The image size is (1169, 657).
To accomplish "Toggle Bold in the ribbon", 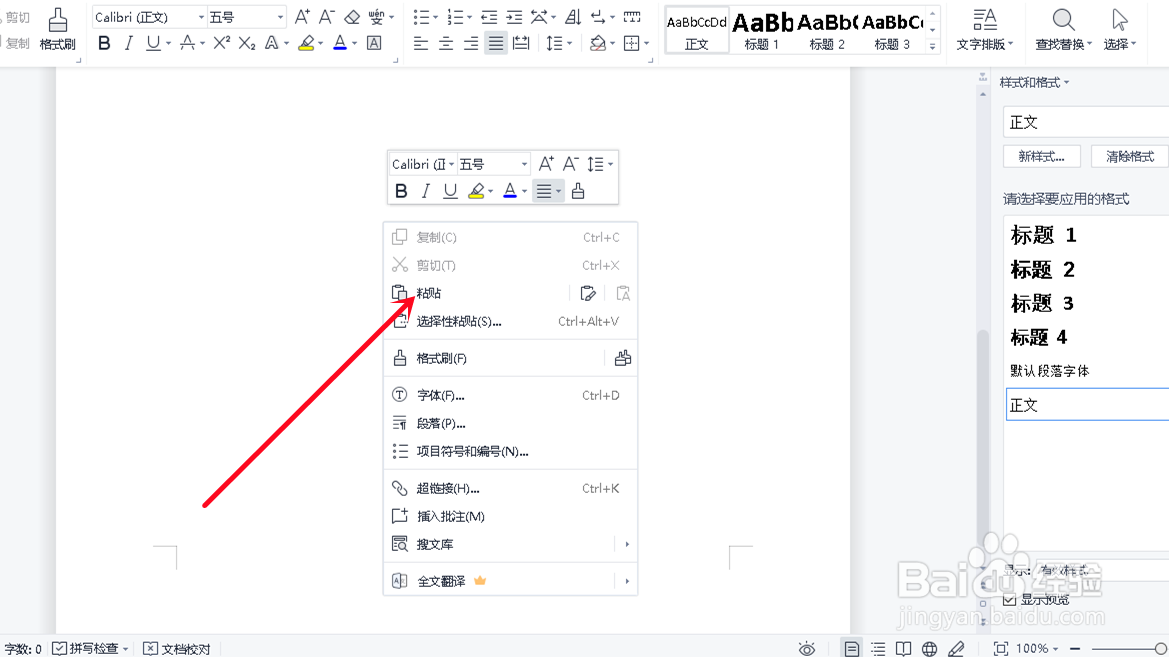I will pyautogui.click(x=104, y=43).
